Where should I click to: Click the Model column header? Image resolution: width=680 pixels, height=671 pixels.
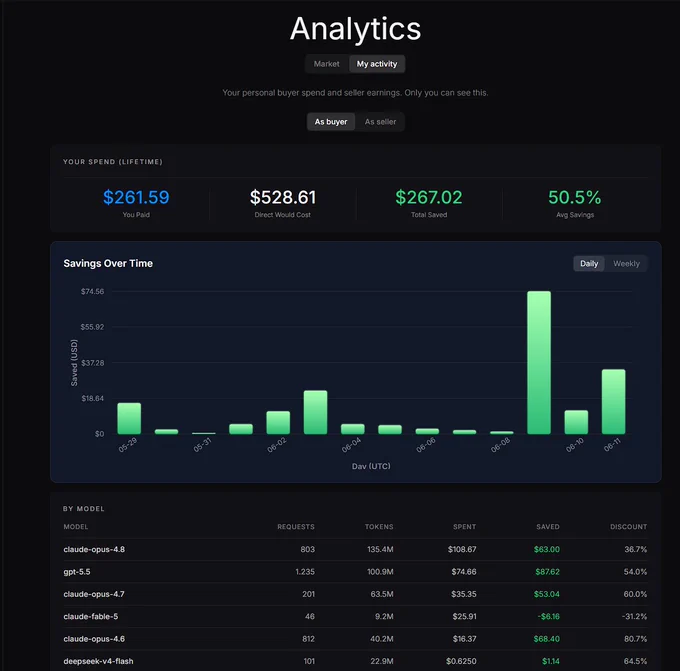tap(76, 527)
